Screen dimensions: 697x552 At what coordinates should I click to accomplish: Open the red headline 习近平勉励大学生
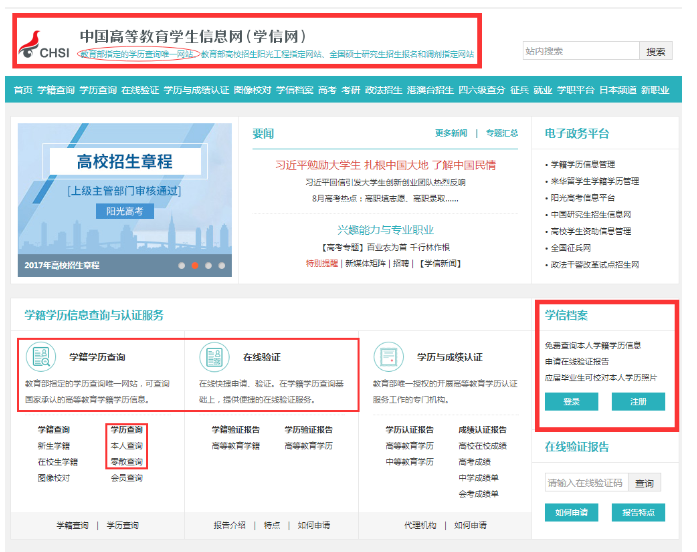[385, 165]
